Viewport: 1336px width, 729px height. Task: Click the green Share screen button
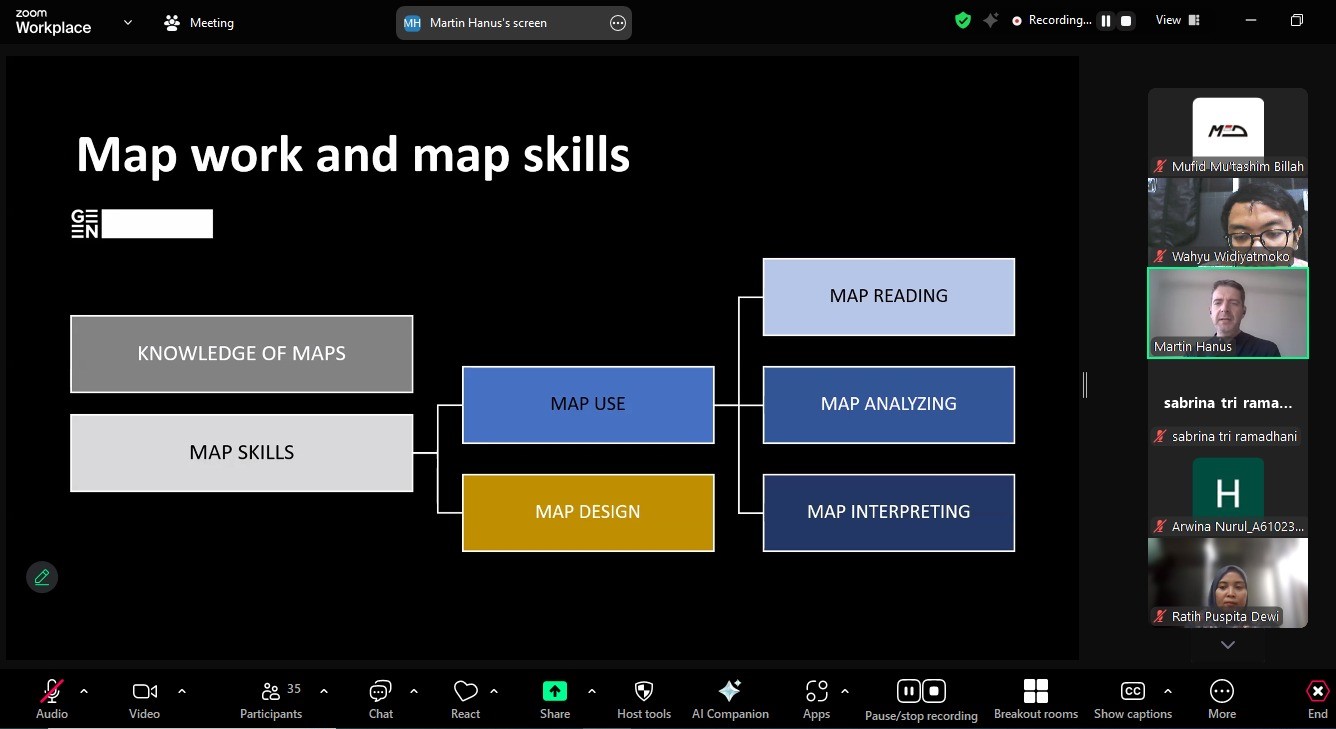(555, 699)
